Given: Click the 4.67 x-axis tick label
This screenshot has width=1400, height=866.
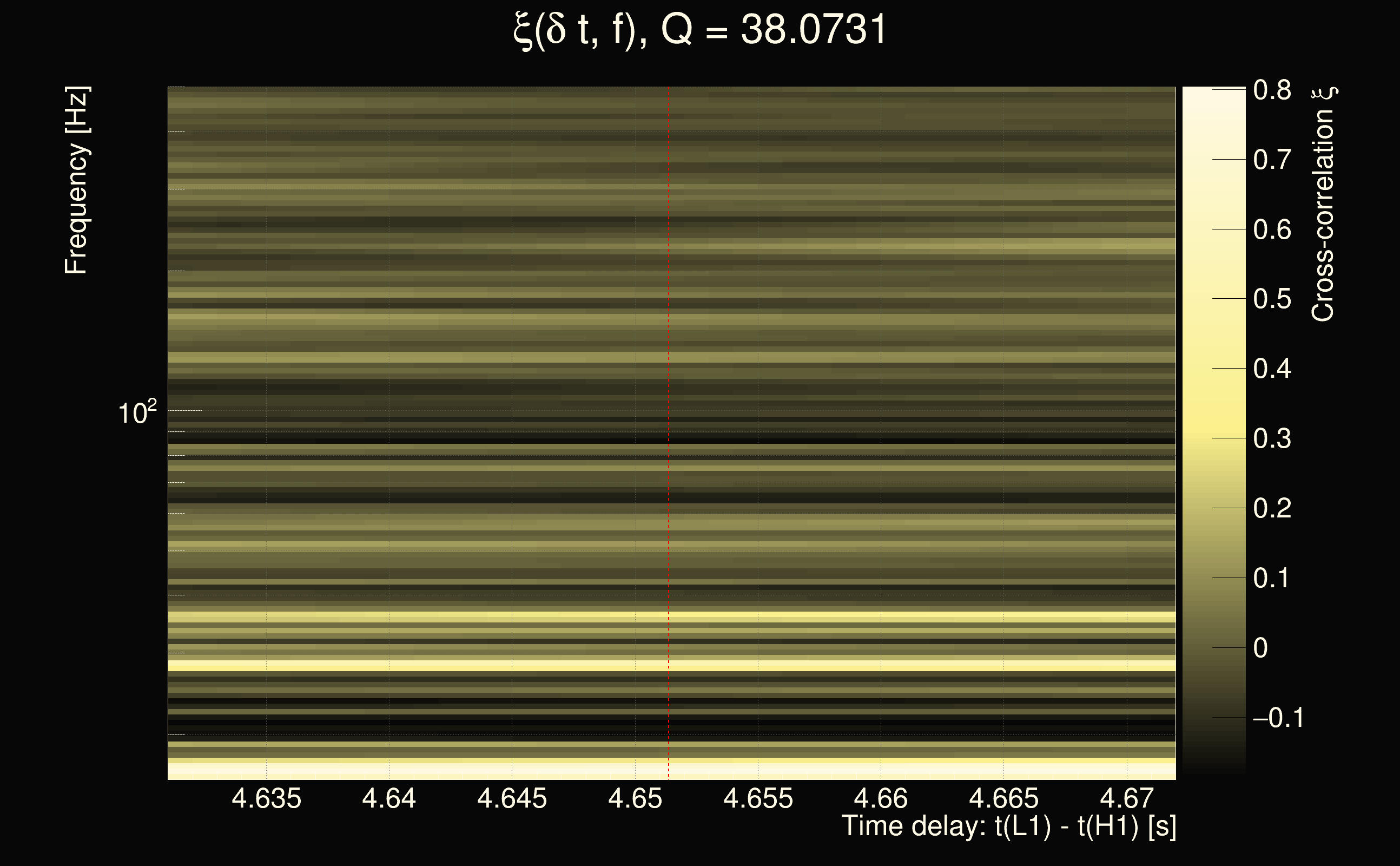Looking at the screenshot, I should pyautogui.click(x=1126, y=798).
